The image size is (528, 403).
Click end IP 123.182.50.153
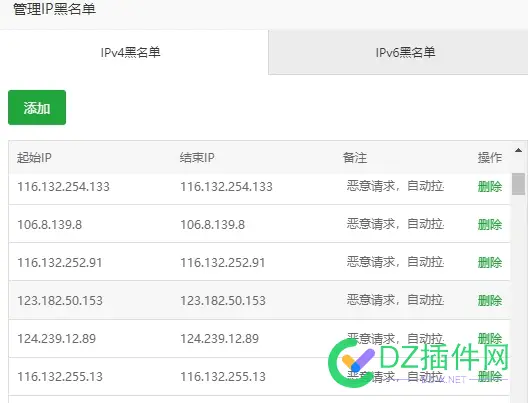tap(223, 301)
